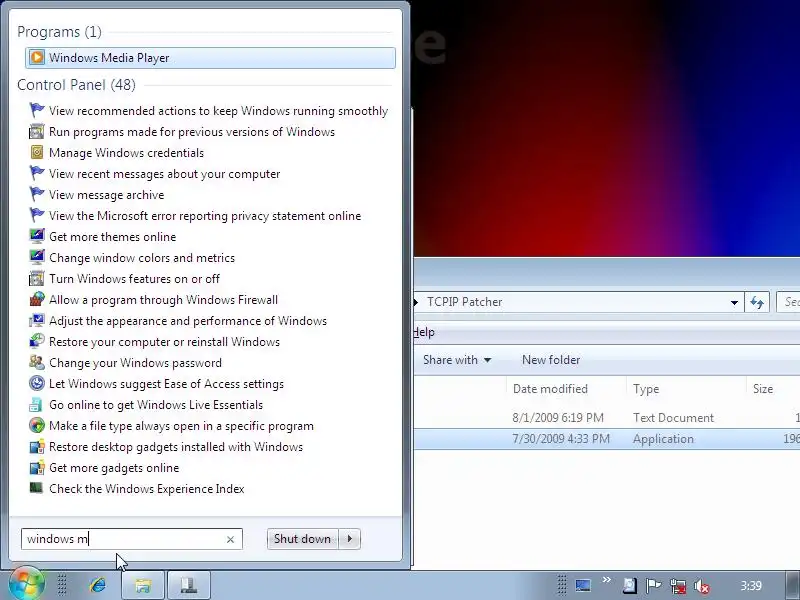Screen dimensions: 800x600
Task: Open Windows Media Player from search results
Action: coord(210,58)
